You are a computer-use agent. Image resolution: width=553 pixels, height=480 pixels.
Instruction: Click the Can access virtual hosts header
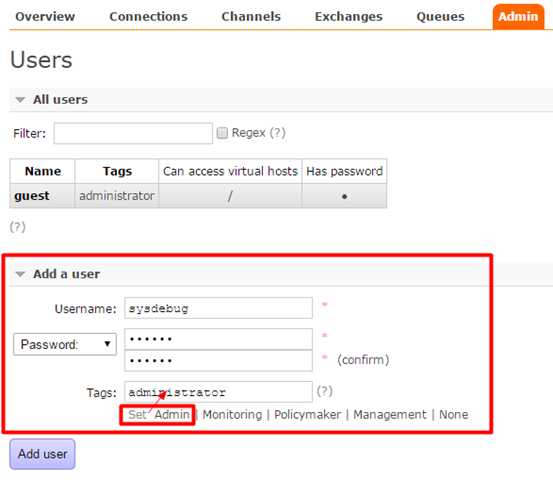(230, 171)
